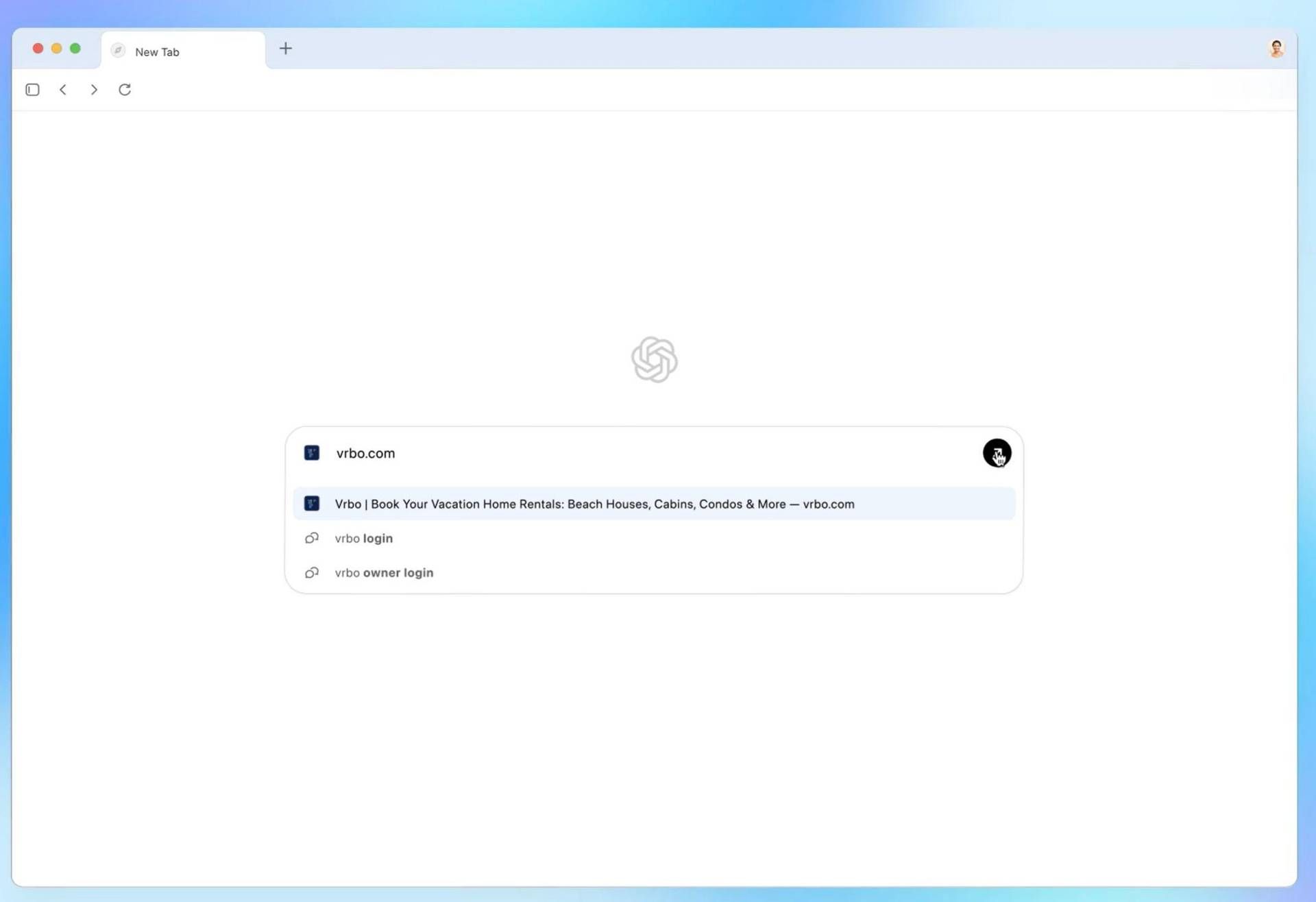The height and width of the screenshot is (902, 1316).
Task: Click the compass icon on the New Tab tab
Action: pos(117,51)
